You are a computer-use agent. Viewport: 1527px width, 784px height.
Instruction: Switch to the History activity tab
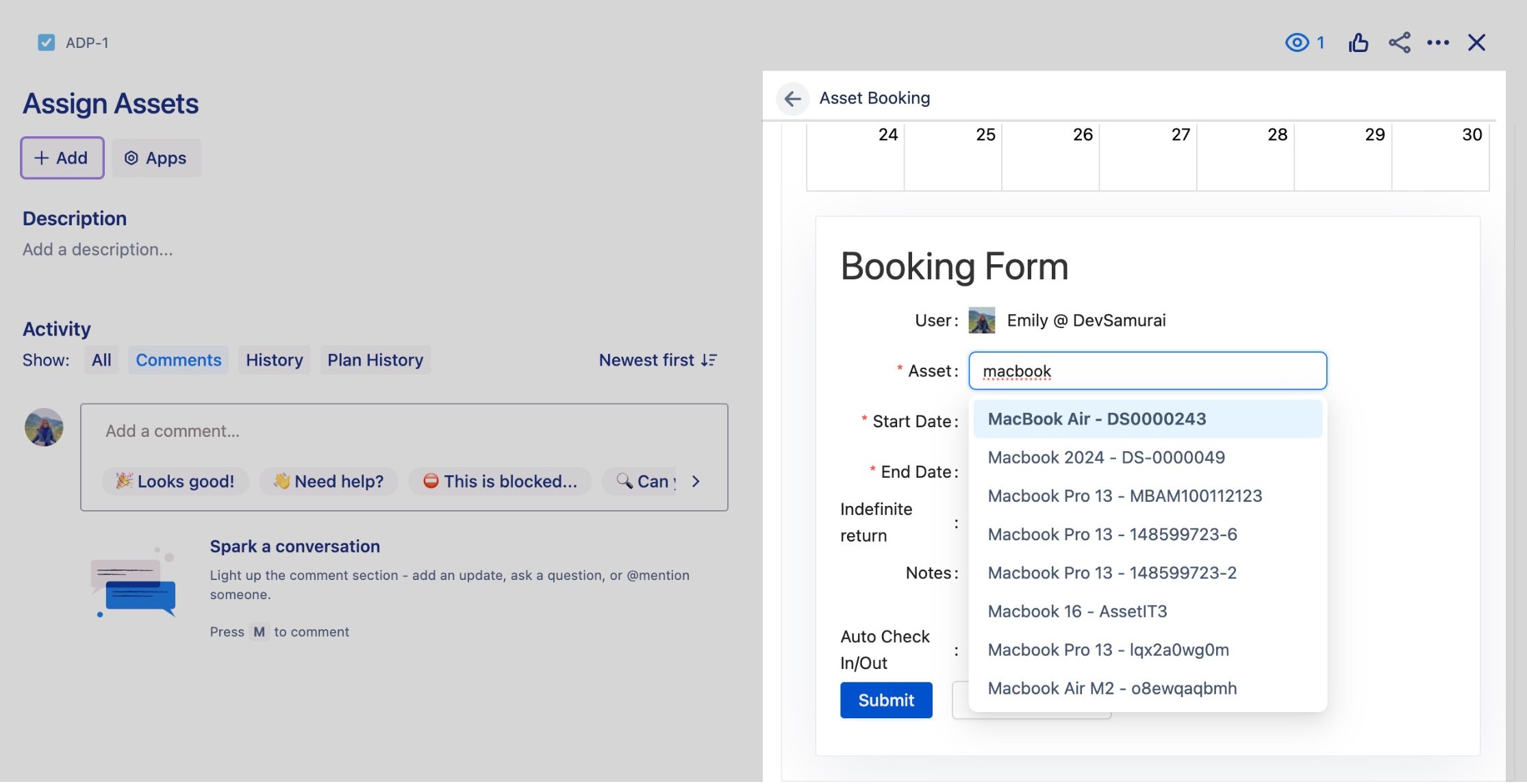(x=274, y=359)
